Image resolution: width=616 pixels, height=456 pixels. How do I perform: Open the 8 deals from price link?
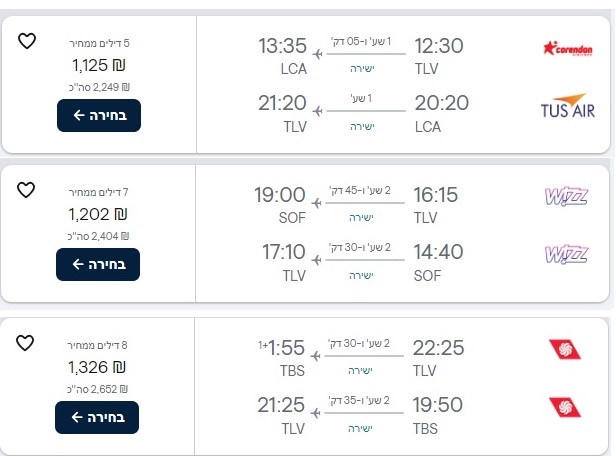(x=98, y=344)
